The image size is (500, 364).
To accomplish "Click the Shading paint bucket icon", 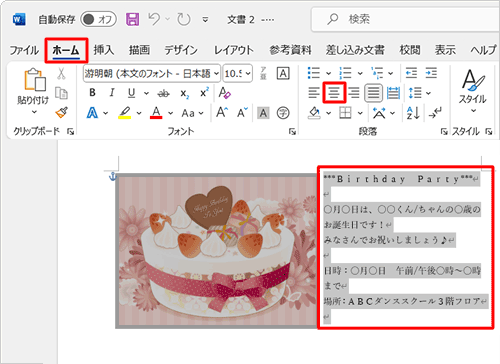I will [314, 113].
